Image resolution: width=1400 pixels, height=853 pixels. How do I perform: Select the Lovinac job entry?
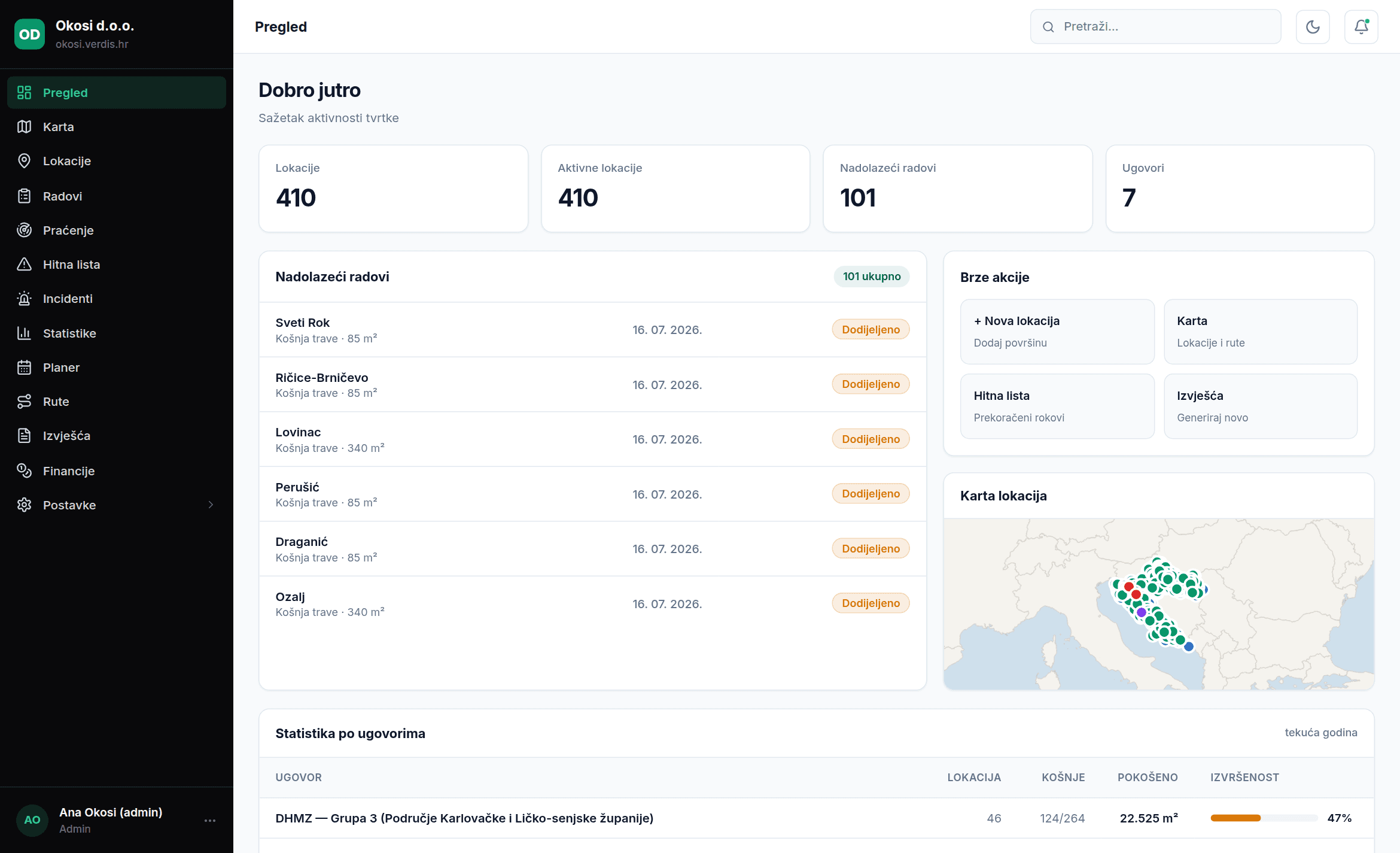click(592, 439)
